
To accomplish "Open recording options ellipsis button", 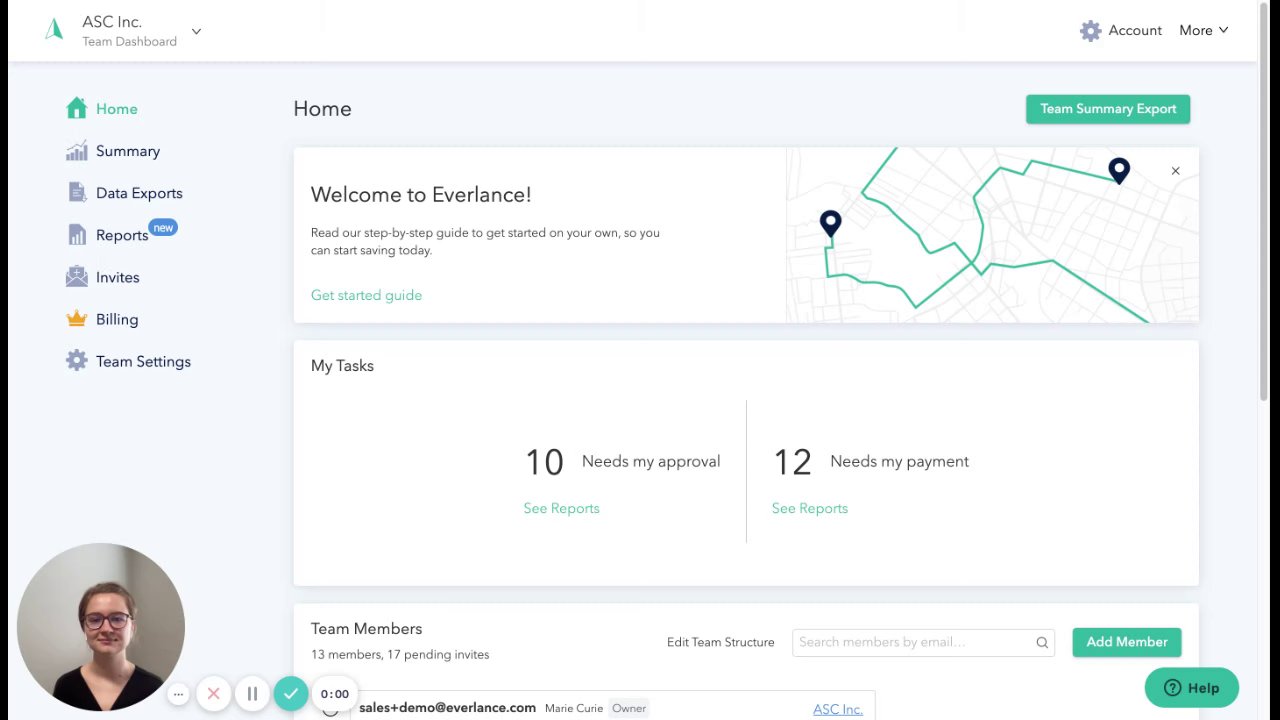I will [178, 693].
